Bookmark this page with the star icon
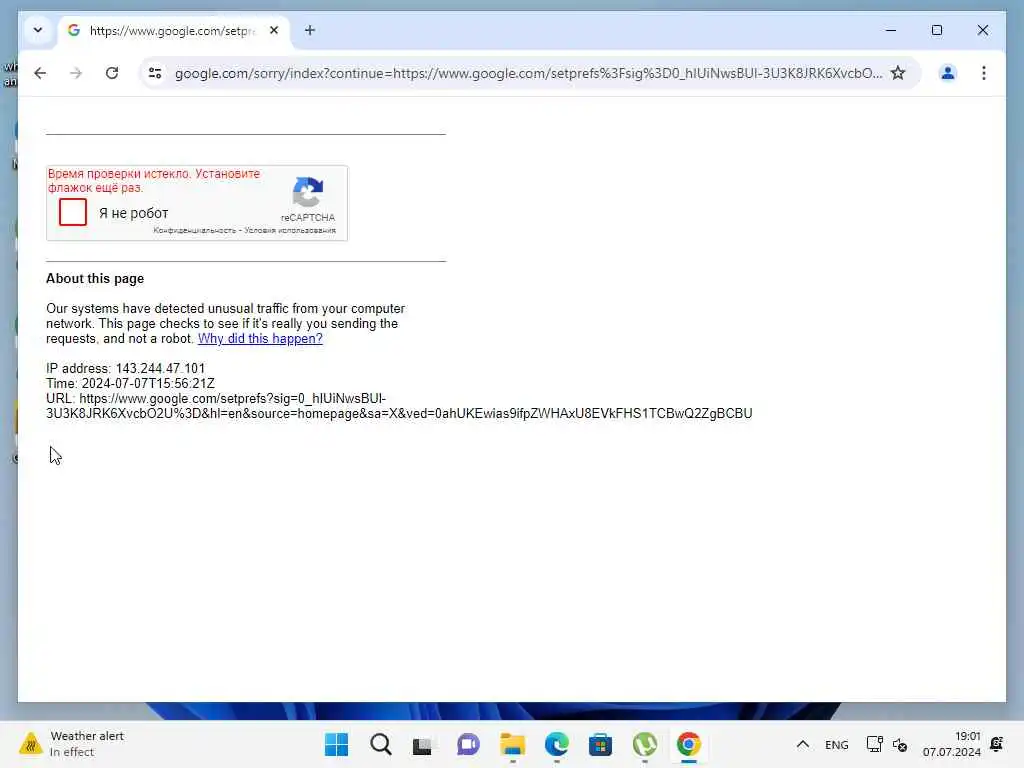The image size is (1024, 768). pyautogui.click(x=898, y=73)
